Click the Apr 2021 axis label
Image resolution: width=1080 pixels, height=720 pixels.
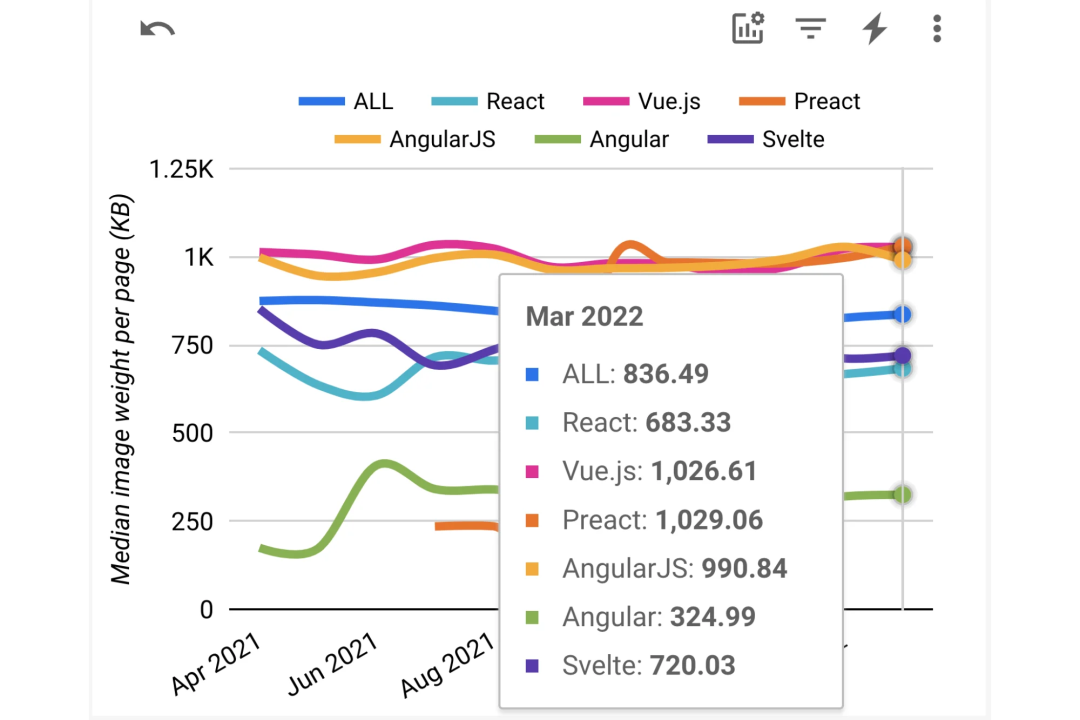click(217, 664)
